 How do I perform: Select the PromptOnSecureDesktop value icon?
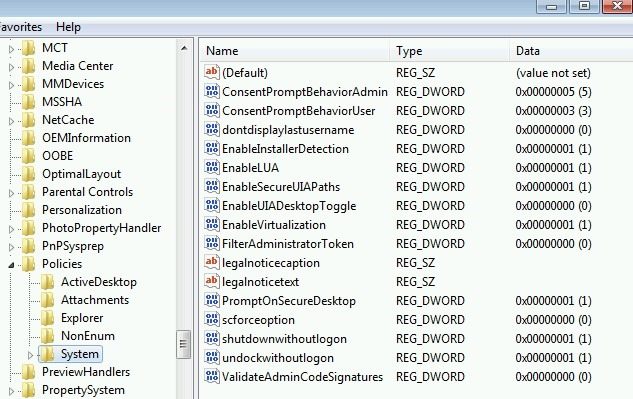click(x=212, y=300)
